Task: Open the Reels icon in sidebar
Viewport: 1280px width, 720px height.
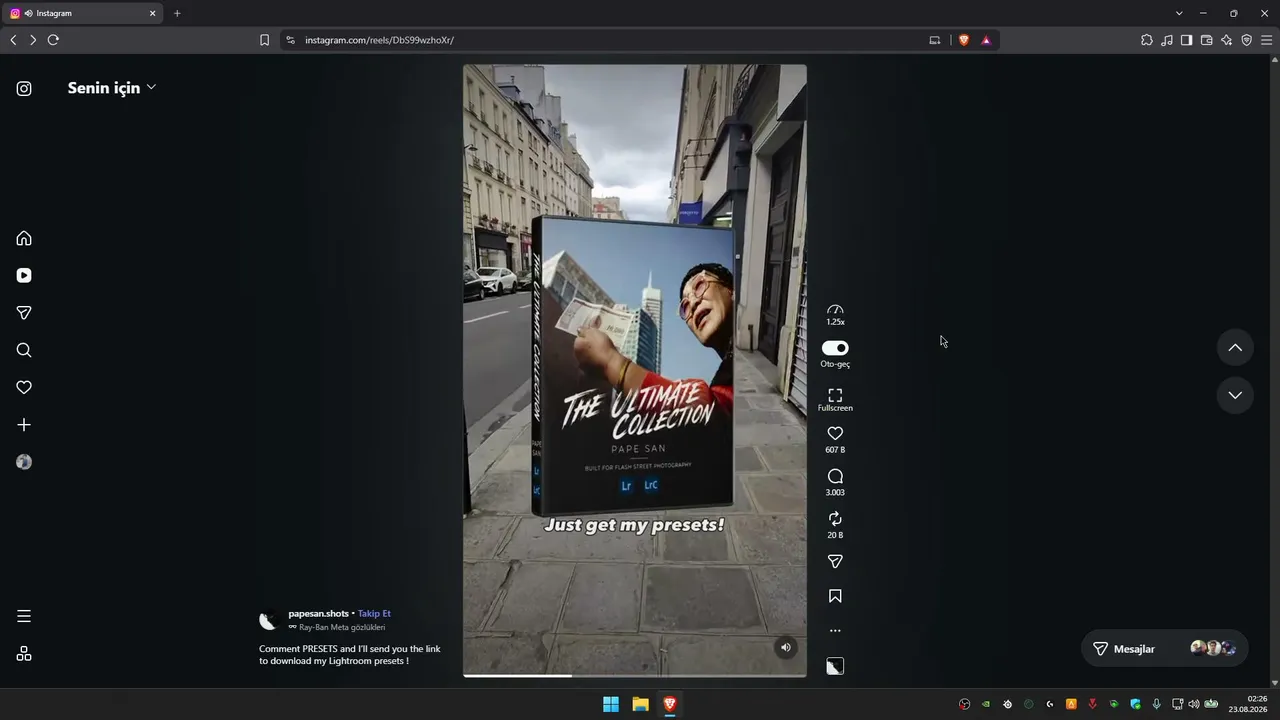Action: pyautogui.click(x=24, y=275)
